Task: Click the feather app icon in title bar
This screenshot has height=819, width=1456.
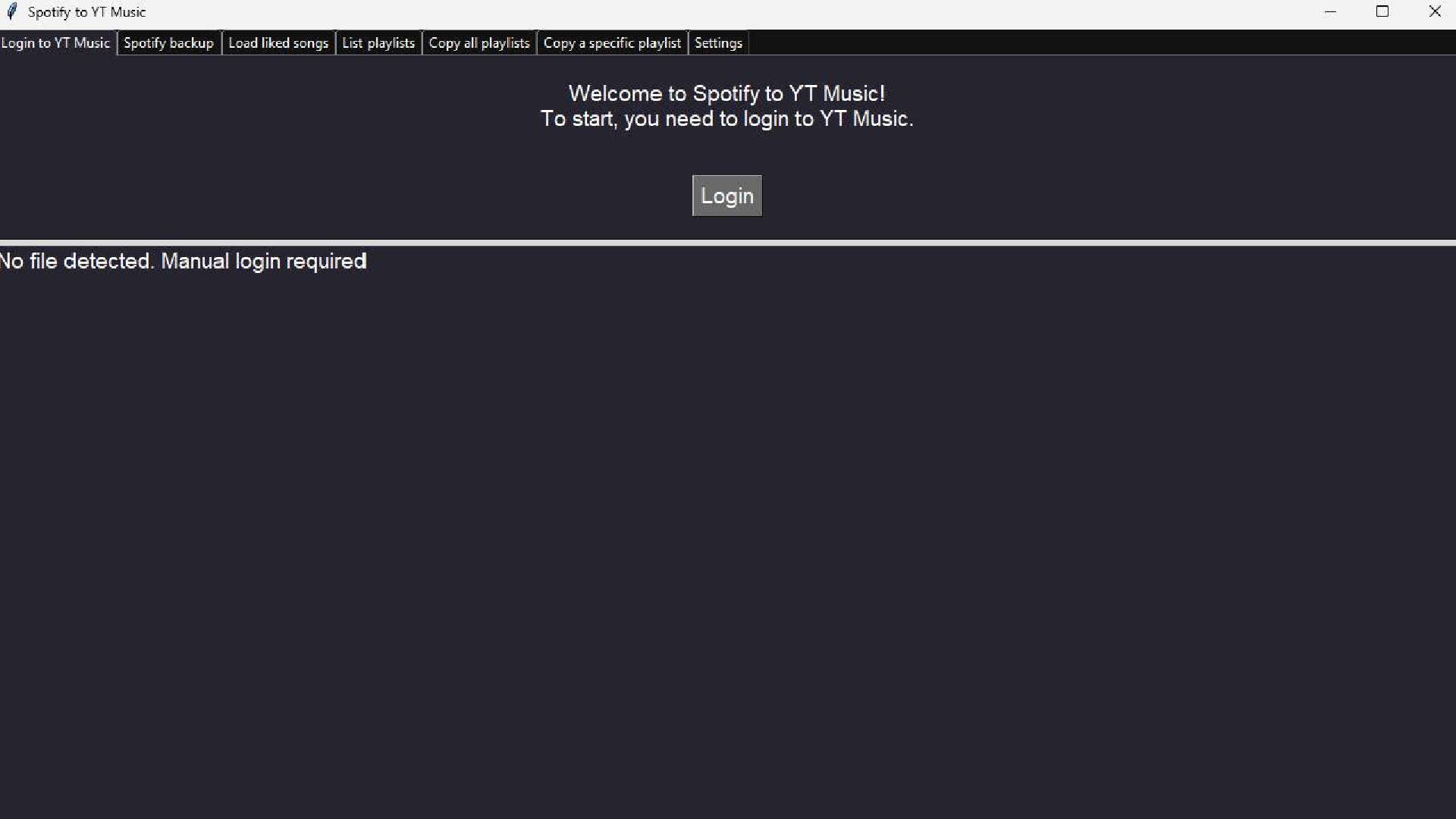Action: coord(11,11)
